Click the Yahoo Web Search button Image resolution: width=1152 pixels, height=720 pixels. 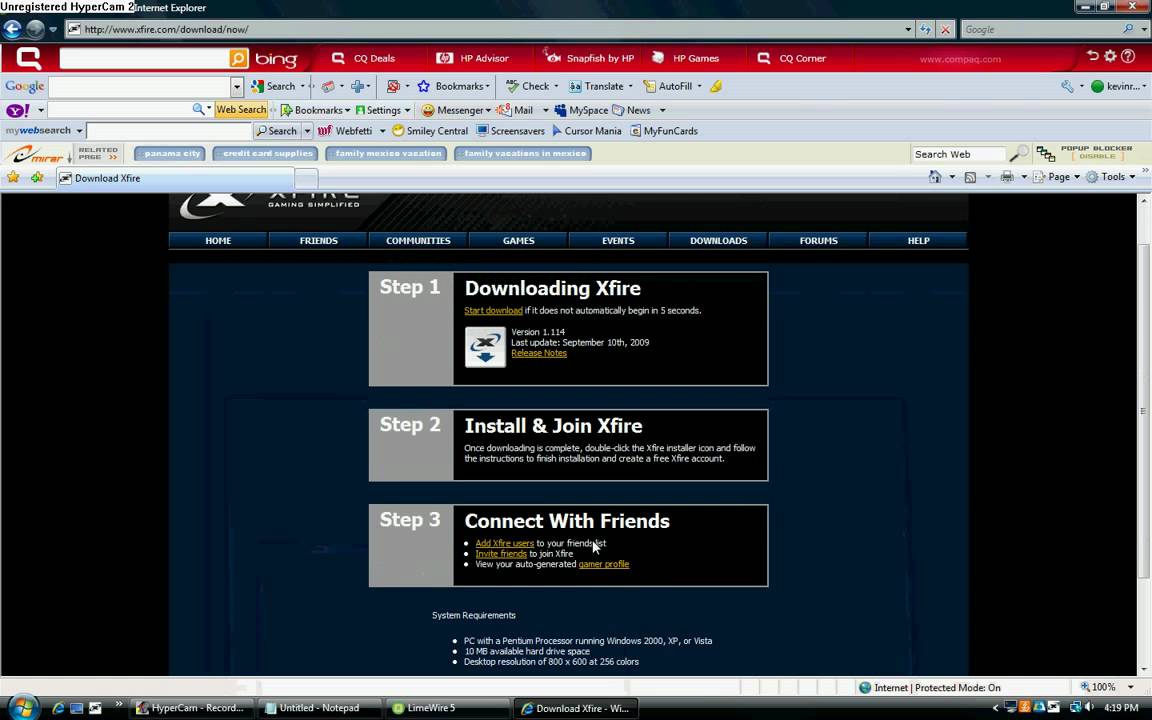tap(241, 109)
